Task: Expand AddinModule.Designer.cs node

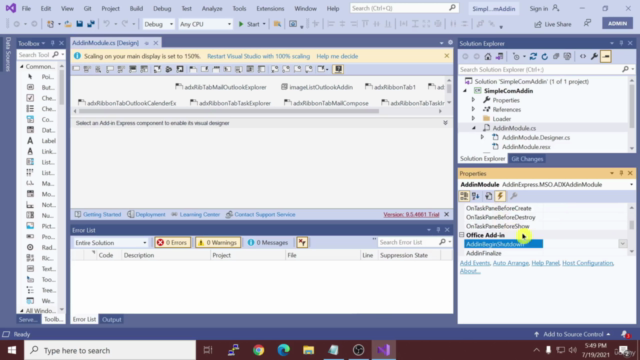Action: (482, 138)
